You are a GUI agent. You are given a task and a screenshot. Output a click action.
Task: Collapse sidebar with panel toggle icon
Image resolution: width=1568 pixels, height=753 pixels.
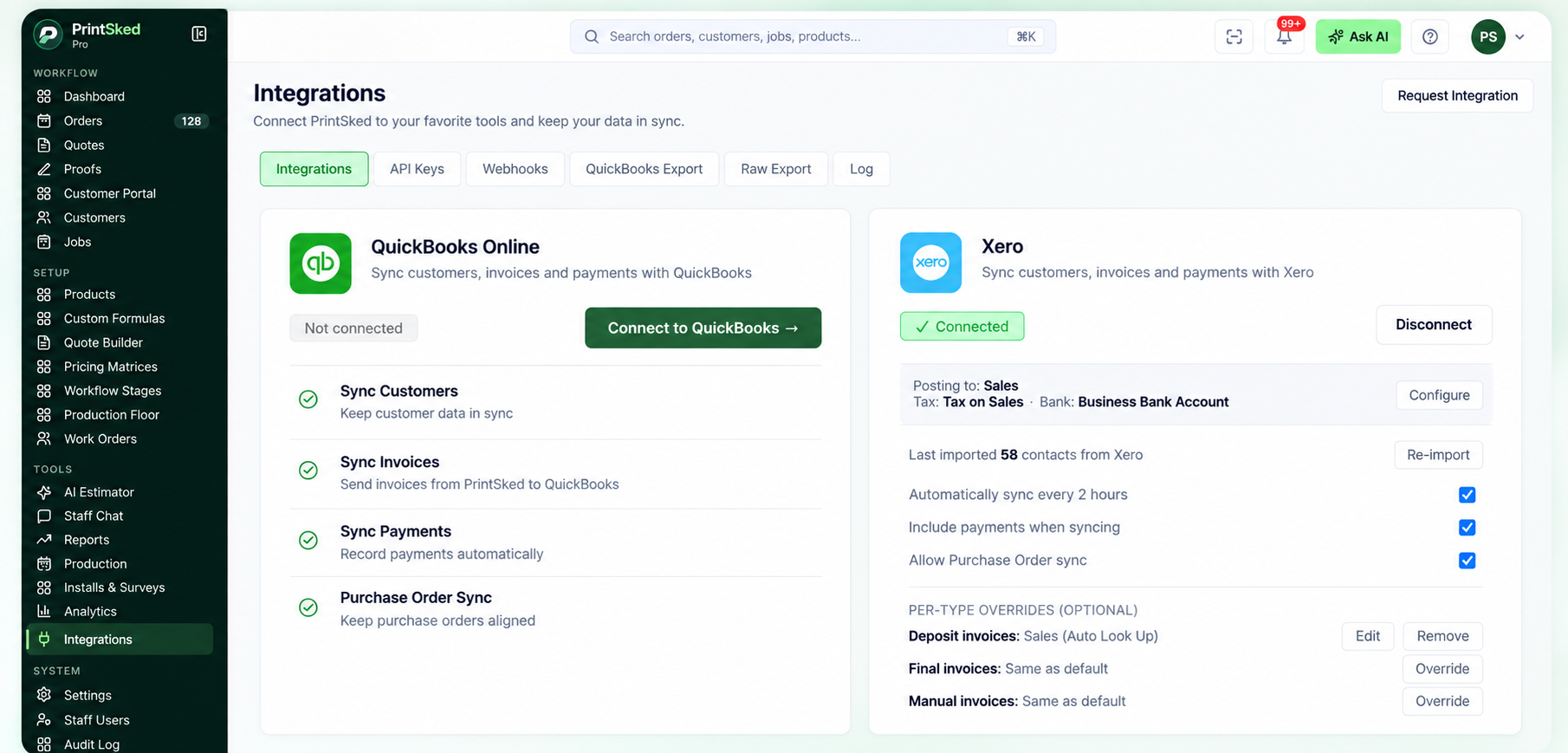pyautogui.click(x=199, y=34)
